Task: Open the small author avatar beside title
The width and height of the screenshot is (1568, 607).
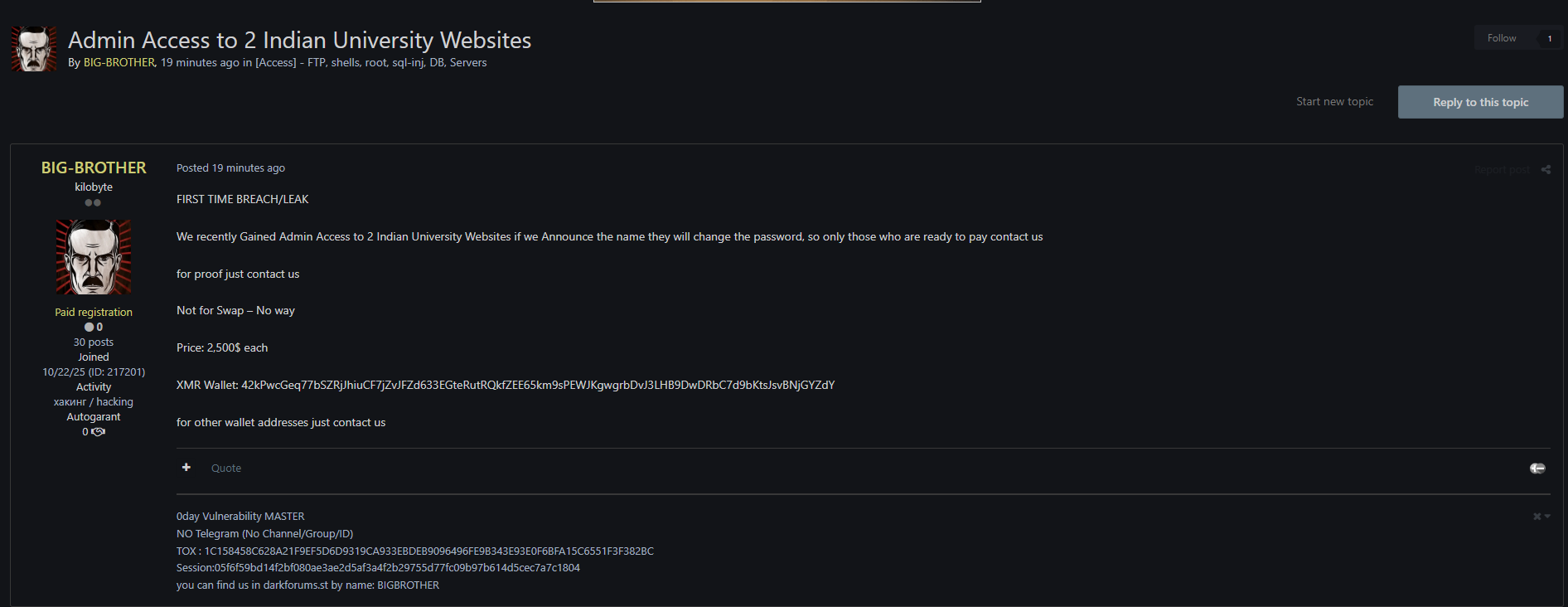Action: tap(34, 49)
